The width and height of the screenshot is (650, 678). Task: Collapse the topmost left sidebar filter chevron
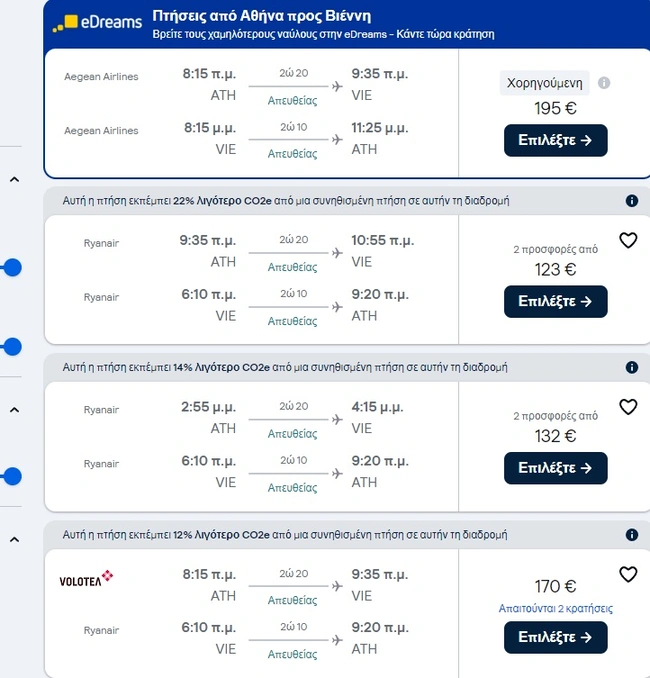coord(14,180)
